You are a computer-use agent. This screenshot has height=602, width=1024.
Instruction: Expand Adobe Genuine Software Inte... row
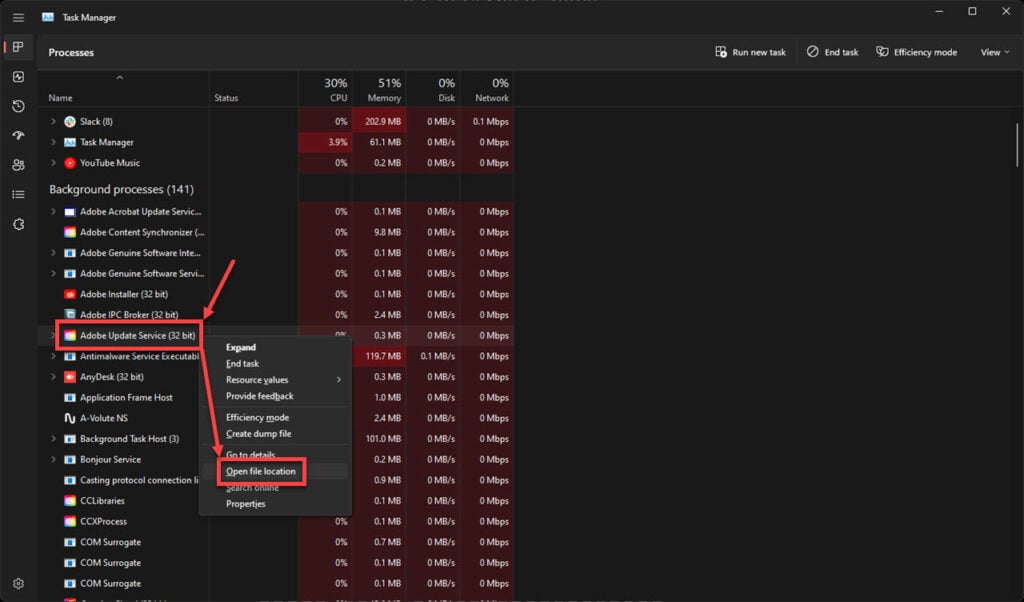[54, 253]
